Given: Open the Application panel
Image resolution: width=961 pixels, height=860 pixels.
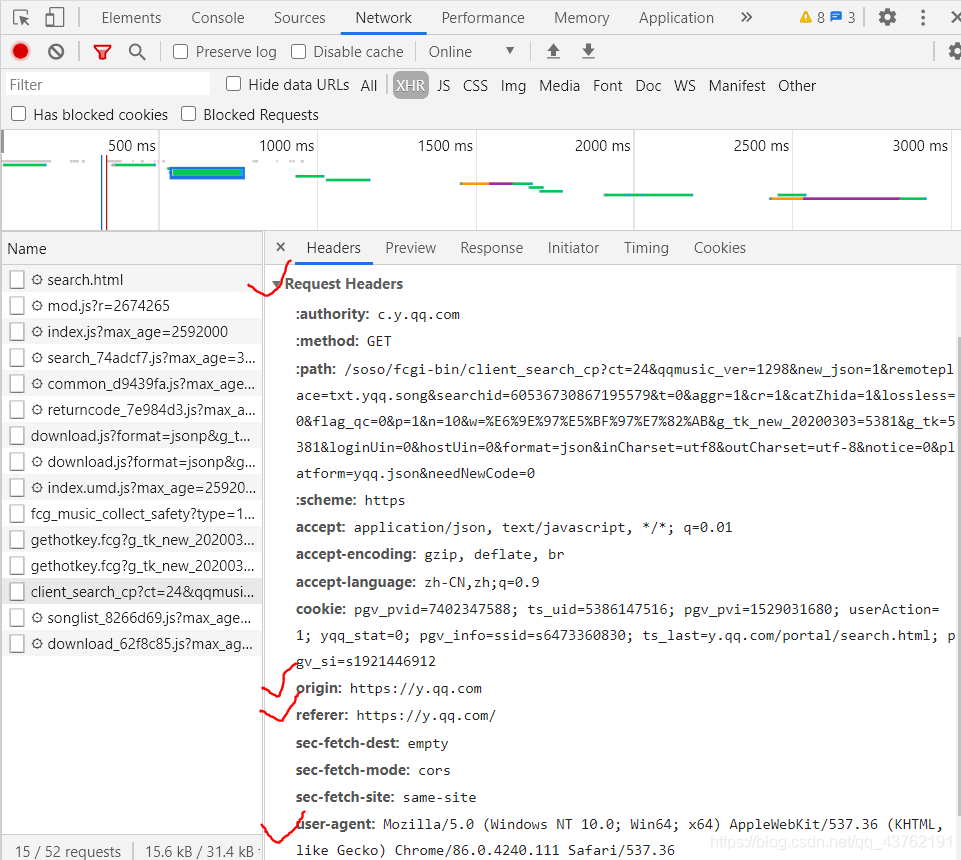Looking at the screenshot, I should pos(676,18).
